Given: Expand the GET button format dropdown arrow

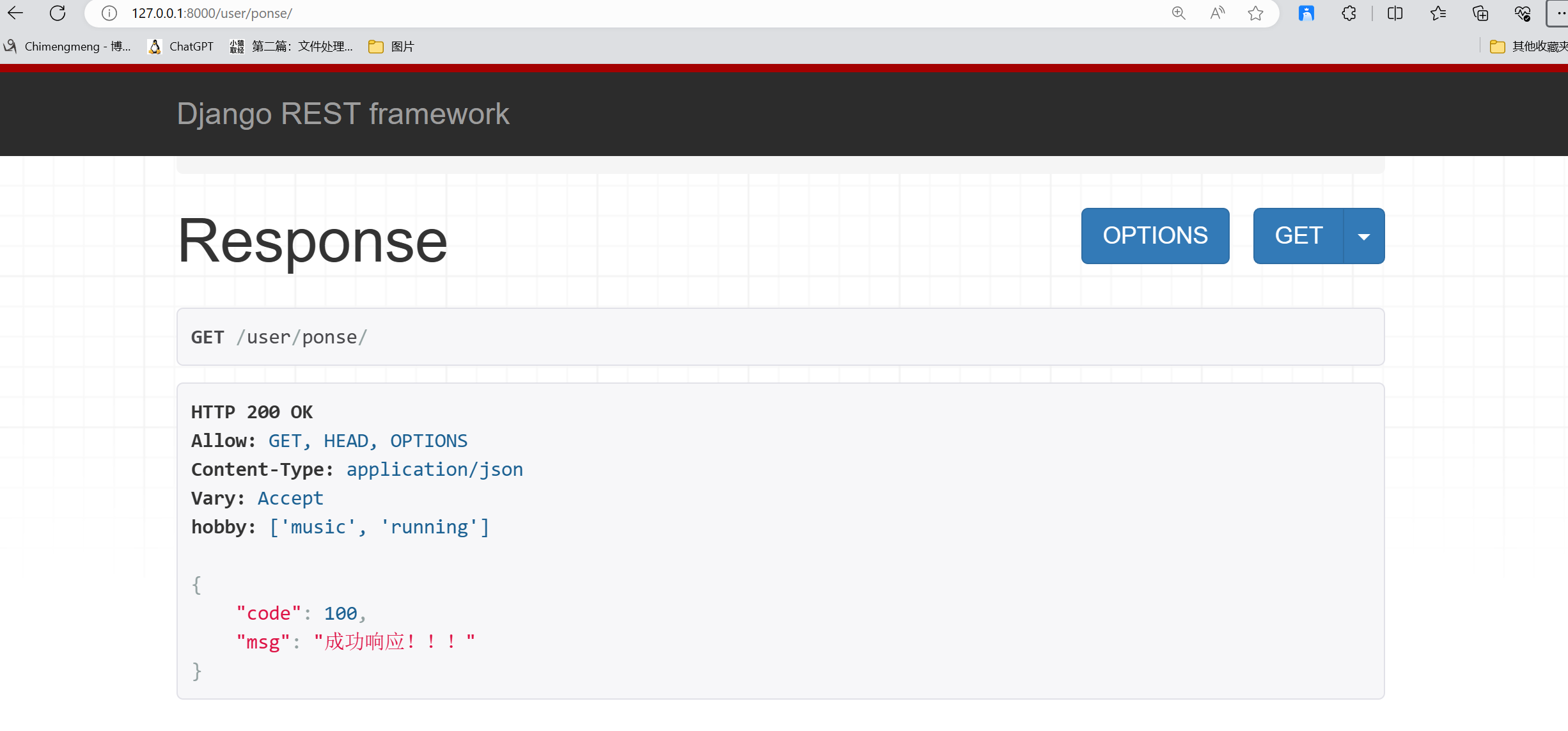Looking at the screenshot, I should [x=1364, y=236].
